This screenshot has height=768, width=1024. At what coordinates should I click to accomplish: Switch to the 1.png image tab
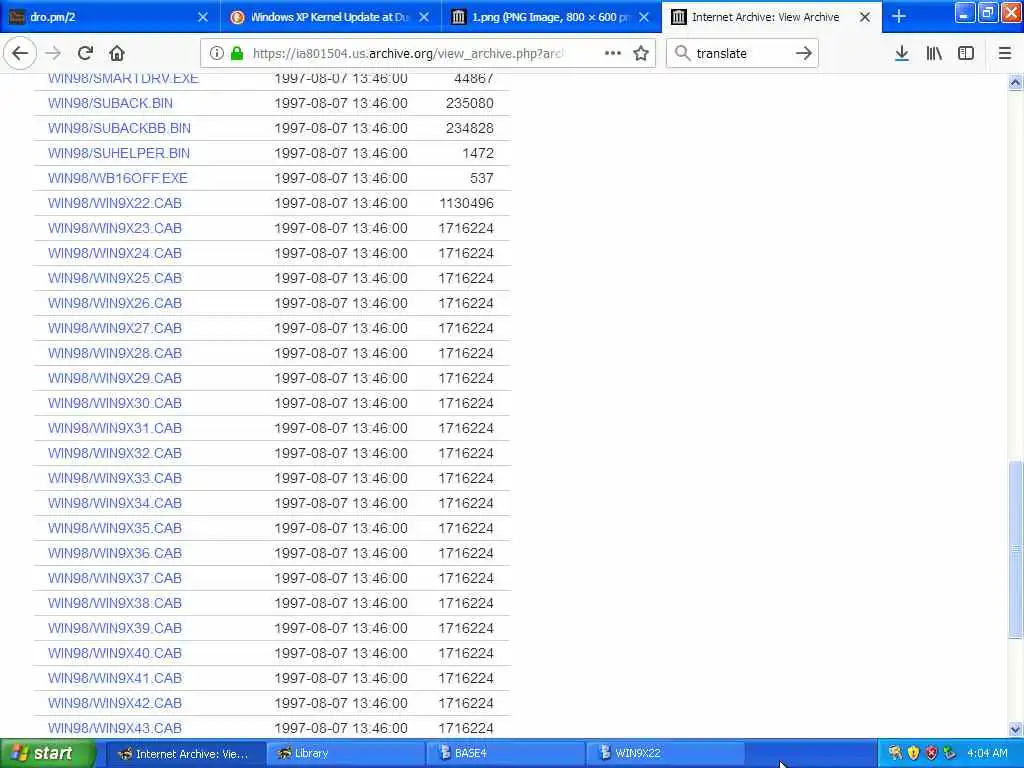click(551, 17)
